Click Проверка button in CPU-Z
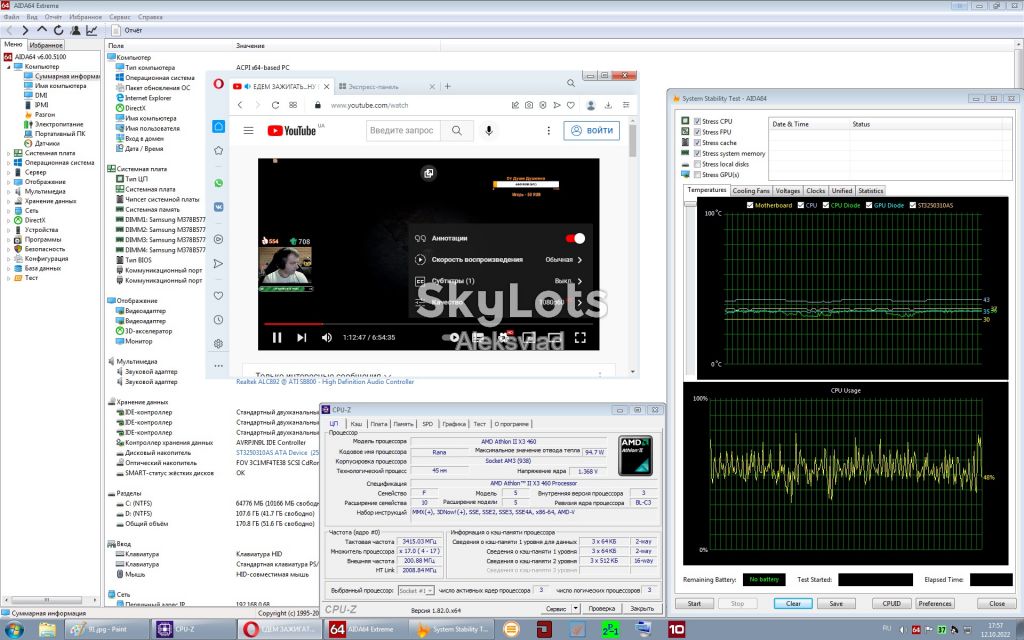 coord(601,609)
